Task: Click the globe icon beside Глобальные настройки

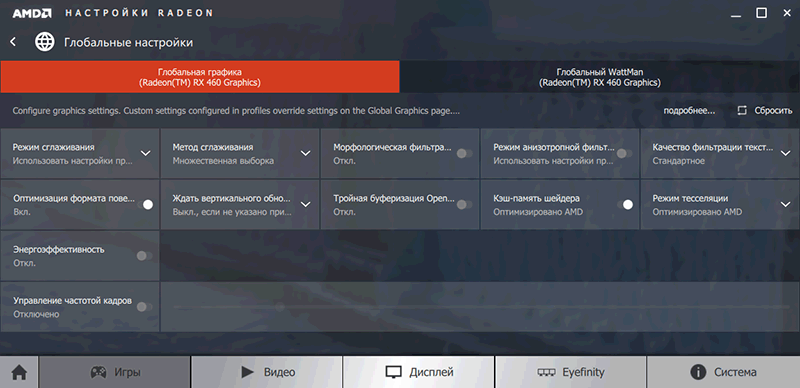Action: pyautogui.click(x=44, y=42)
